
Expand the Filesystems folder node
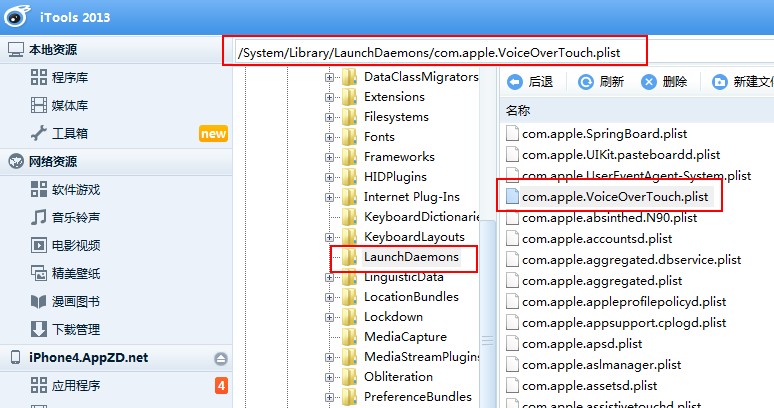[329, 117]
